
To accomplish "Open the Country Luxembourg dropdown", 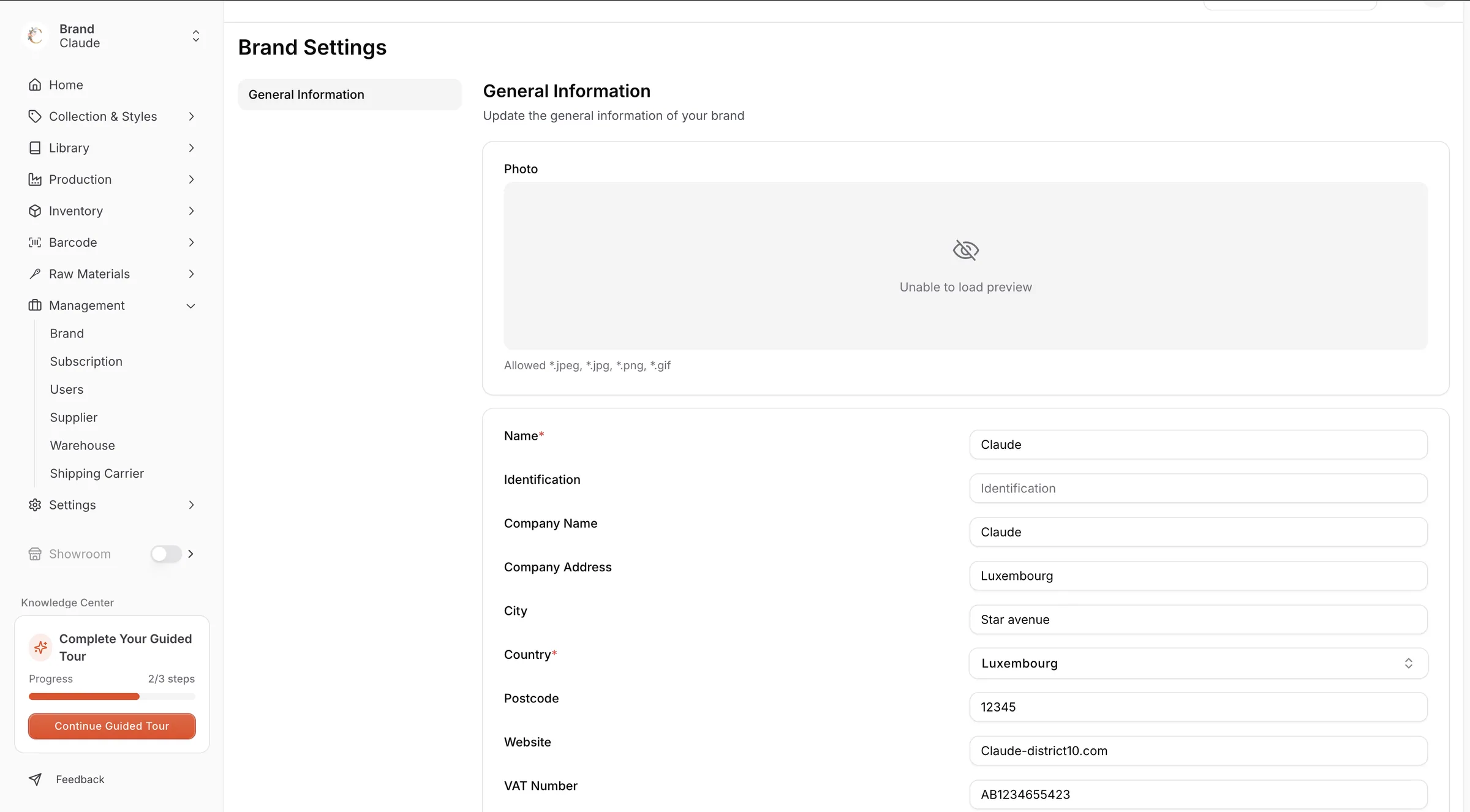I will [1199, 663].
